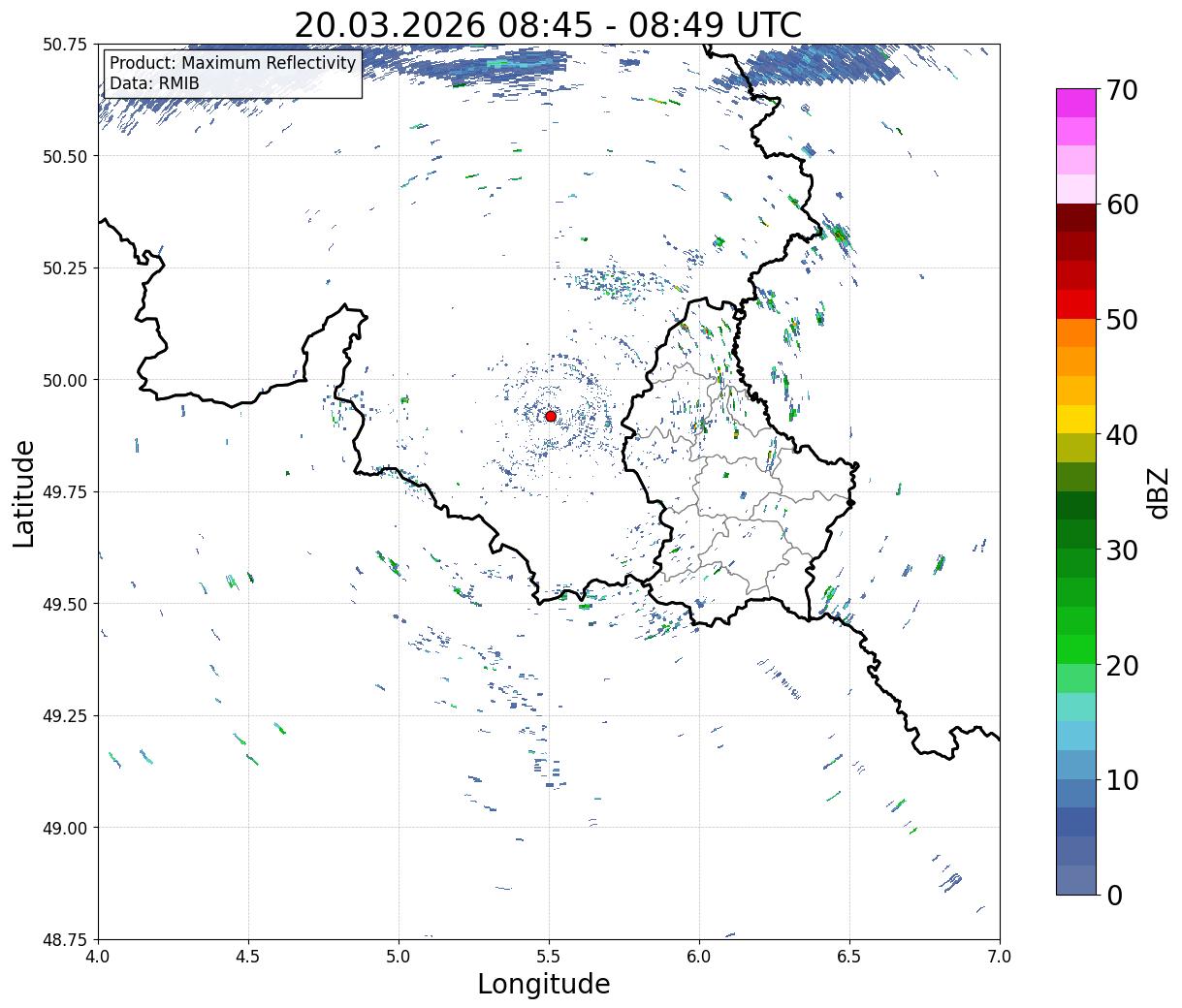Click the colorbar tick label 20
The width and height of the screenshot is (1182, 1008).
(1121, 666)
